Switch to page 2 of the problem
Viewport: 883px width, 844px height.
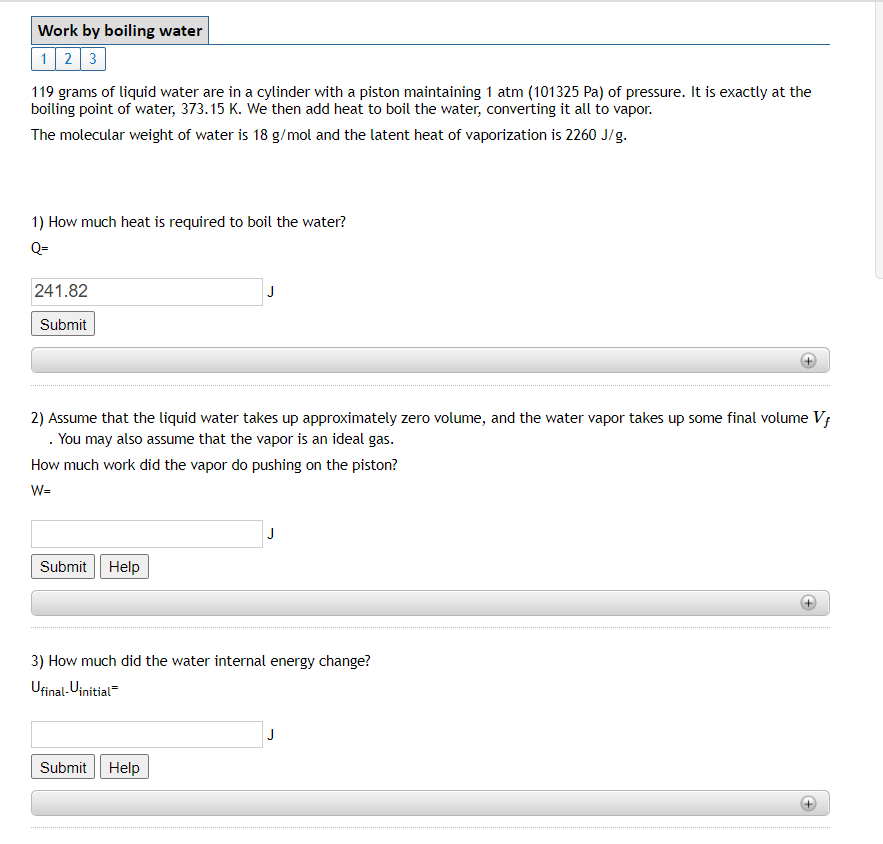67,58
